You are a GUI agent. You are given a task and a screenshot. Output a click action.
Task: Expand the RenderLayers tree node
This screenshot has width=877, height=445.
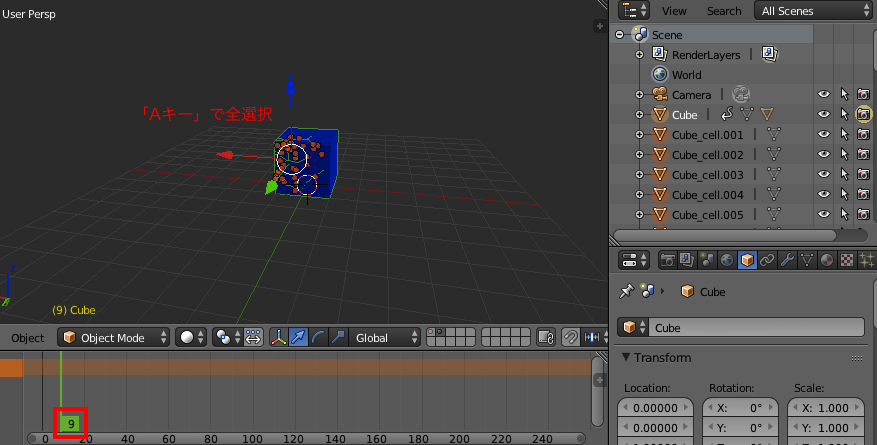[639, 54]
